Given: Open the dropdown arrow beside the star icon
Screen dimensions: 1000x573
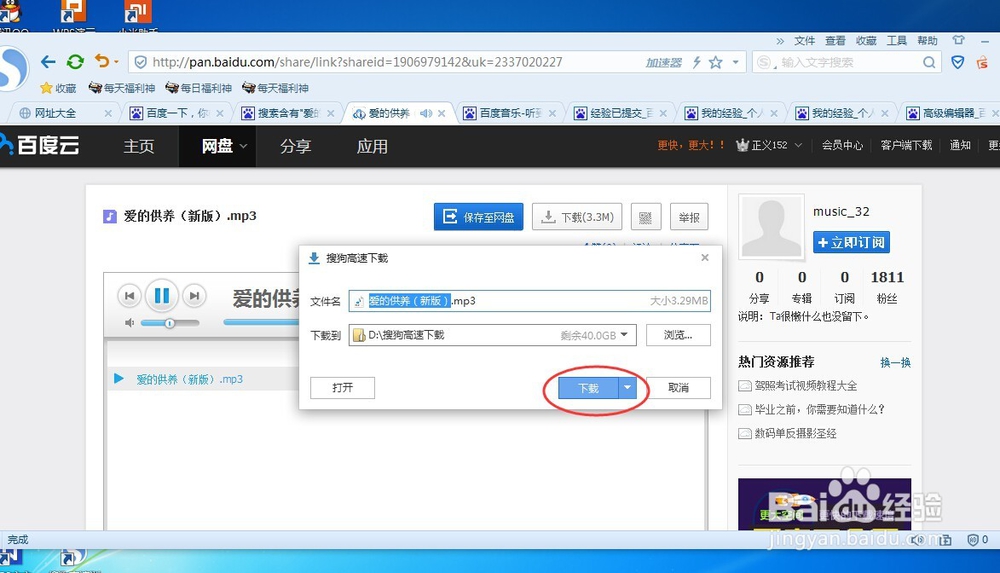Looking at the screenshot, I should coord(735,62).
